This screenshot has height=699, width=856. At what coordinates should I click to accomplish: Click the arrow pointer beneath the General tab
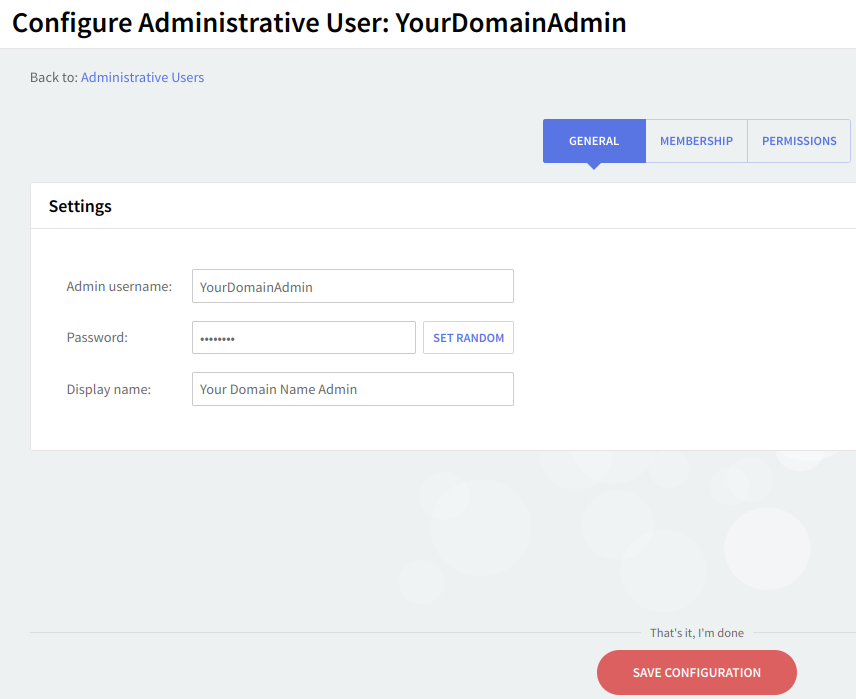pos(594,166)
